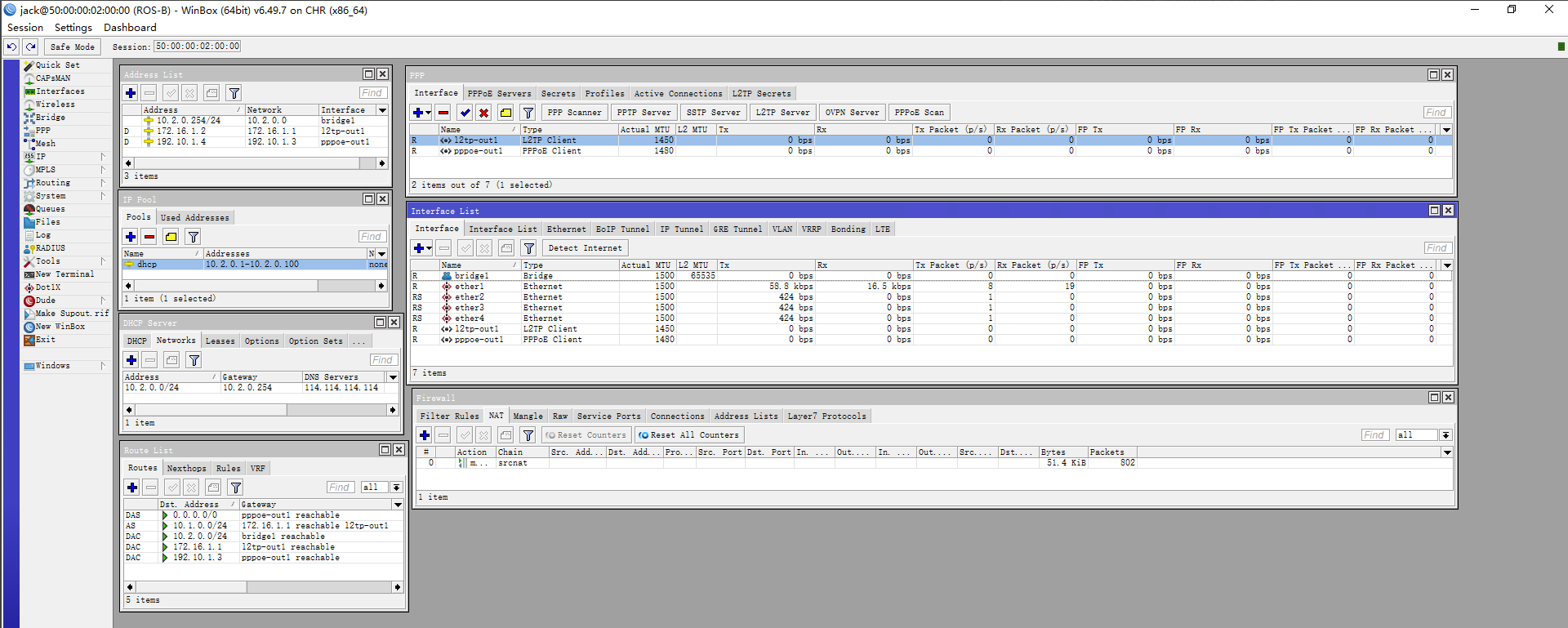The height and width of the screenshot is (628, 1568).
Task: Click the red remove minus in PPP window
Action: point(443,113)
